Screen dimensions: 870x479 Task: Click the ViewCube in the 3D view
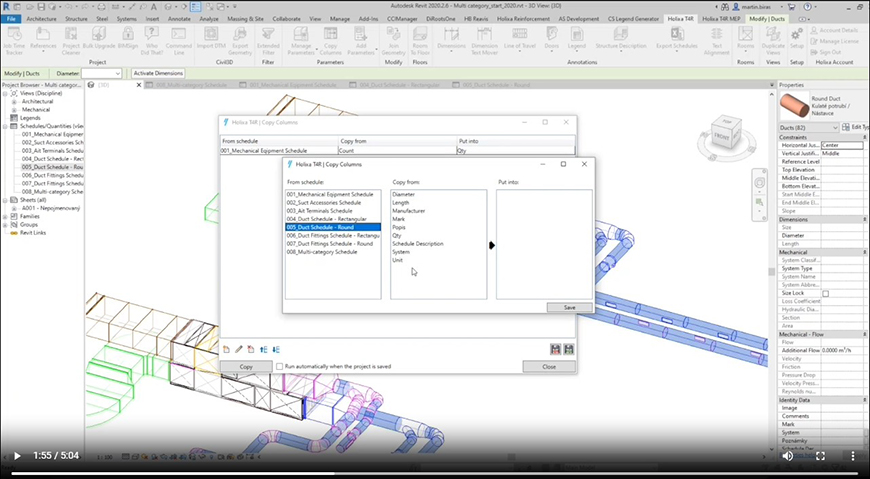coord(725,135)
